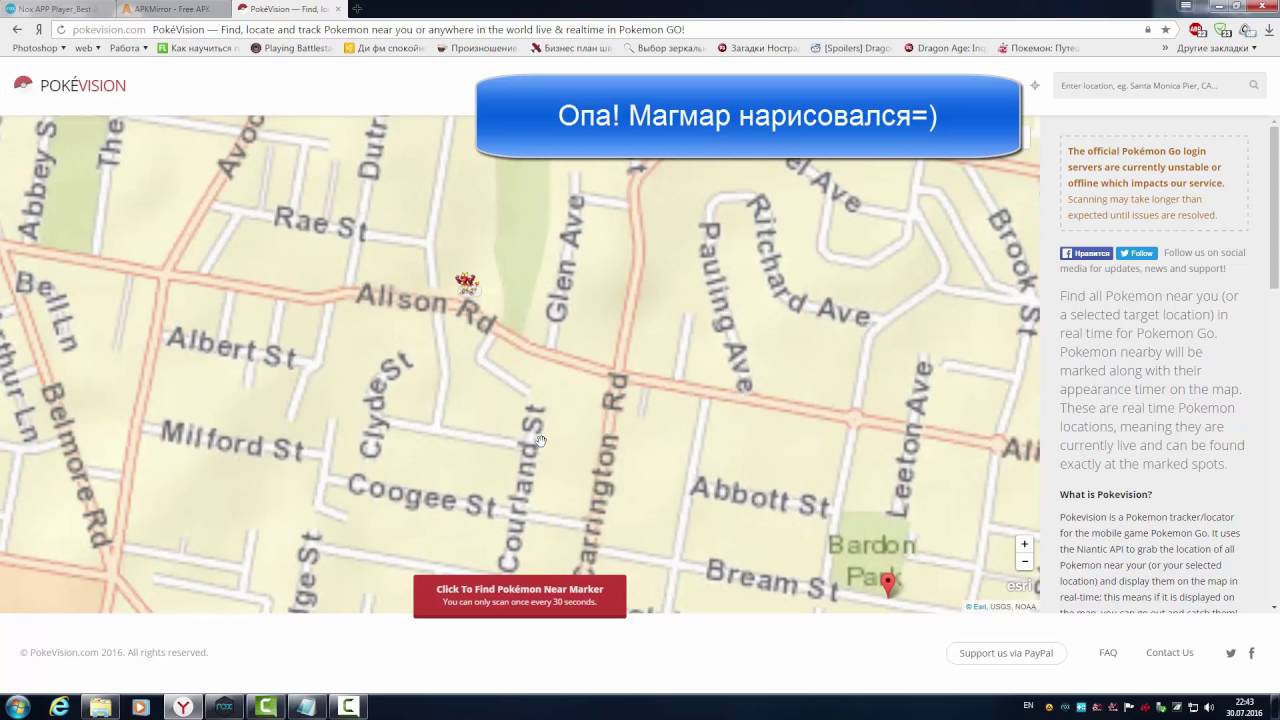Image resolution: width=1280 pixels, height=720 pixels.
Task: Open the 'Загадки Нострад' bookmark
Action: [758, 48]
